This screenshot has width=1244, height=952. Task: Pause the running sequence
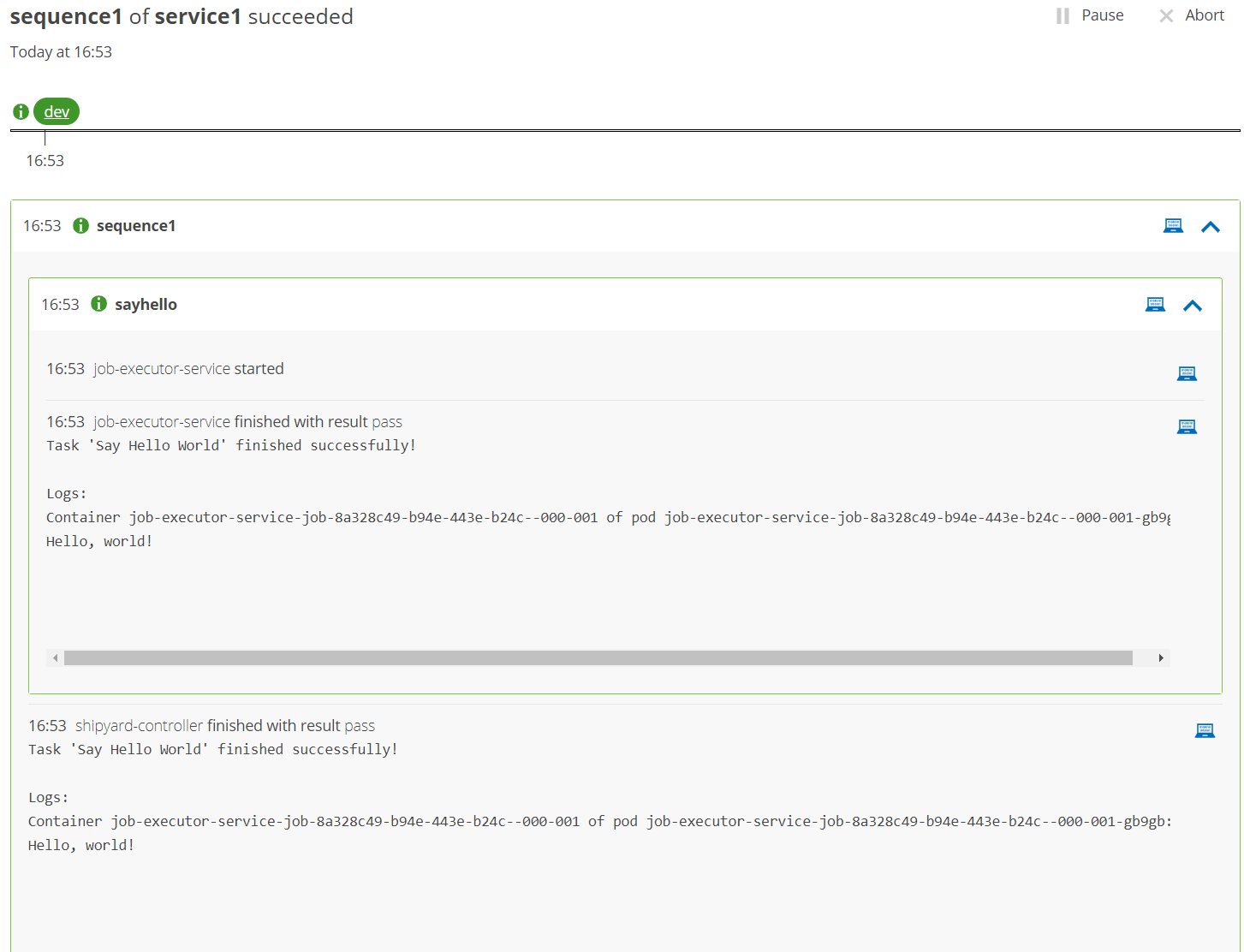(x=1090, y=15)
